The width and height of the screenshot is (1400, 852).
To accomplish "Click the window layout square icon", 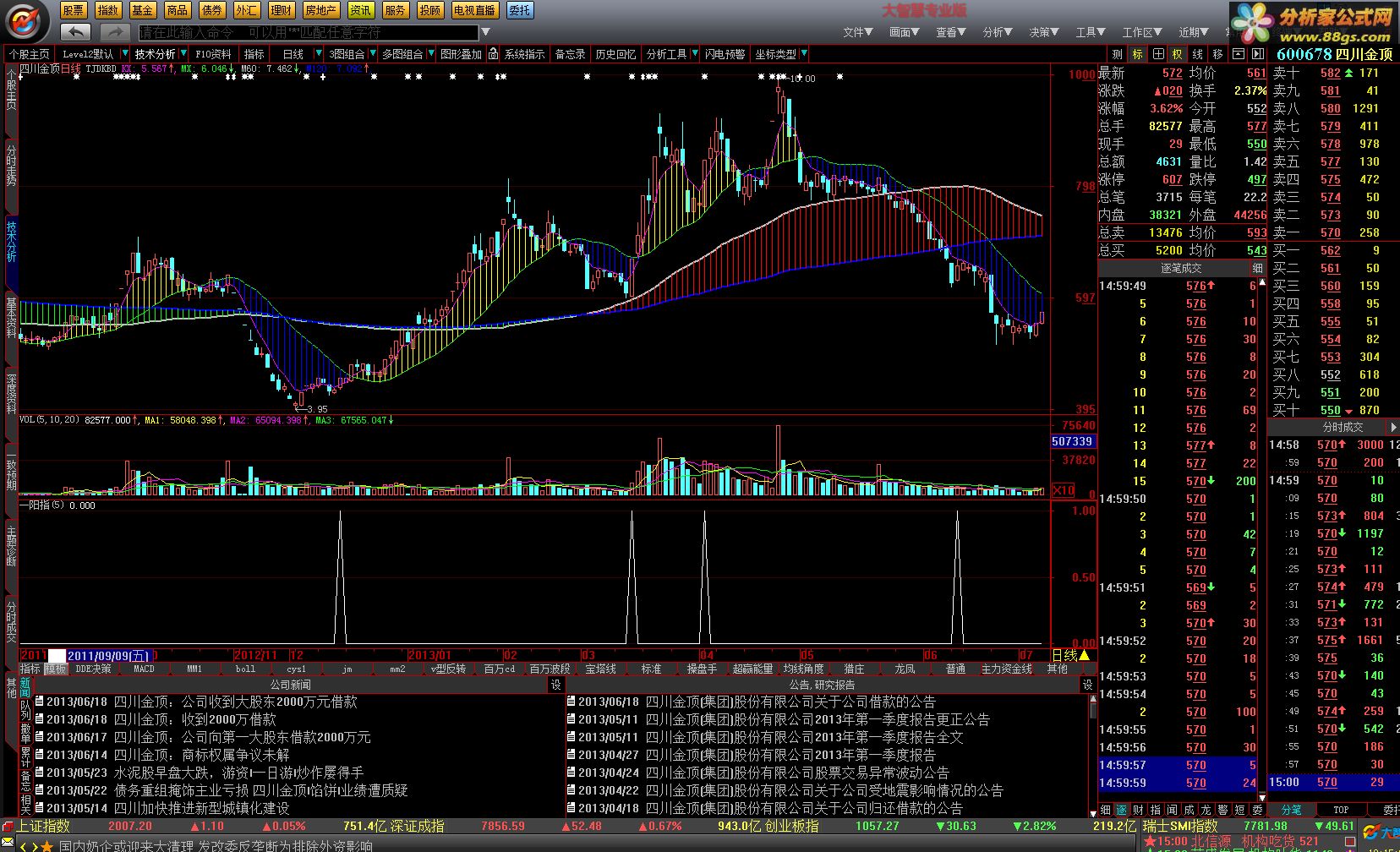I will (1239, 54).
